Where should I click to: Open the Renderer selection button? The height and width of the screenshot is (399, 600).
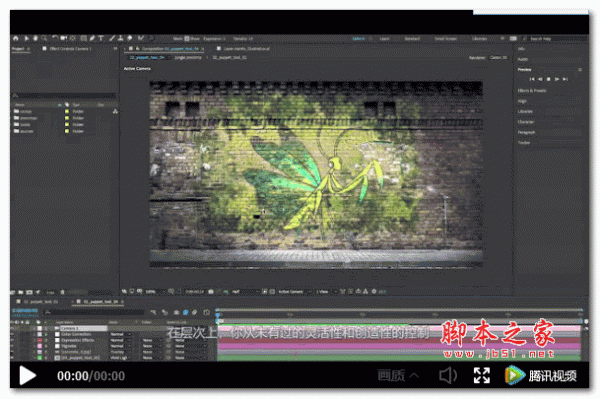tap(499, 57)
